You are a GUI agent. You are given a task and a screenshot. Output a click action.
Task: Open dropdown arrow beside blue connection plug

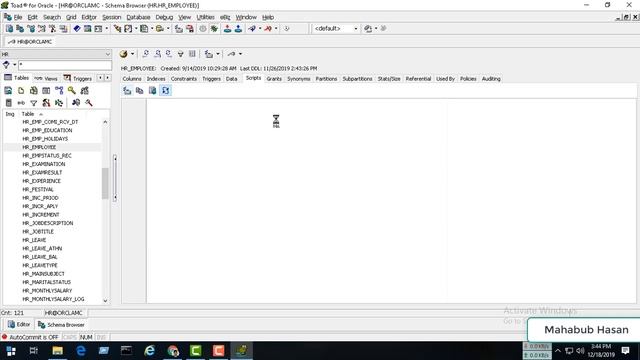coord(260,29)
